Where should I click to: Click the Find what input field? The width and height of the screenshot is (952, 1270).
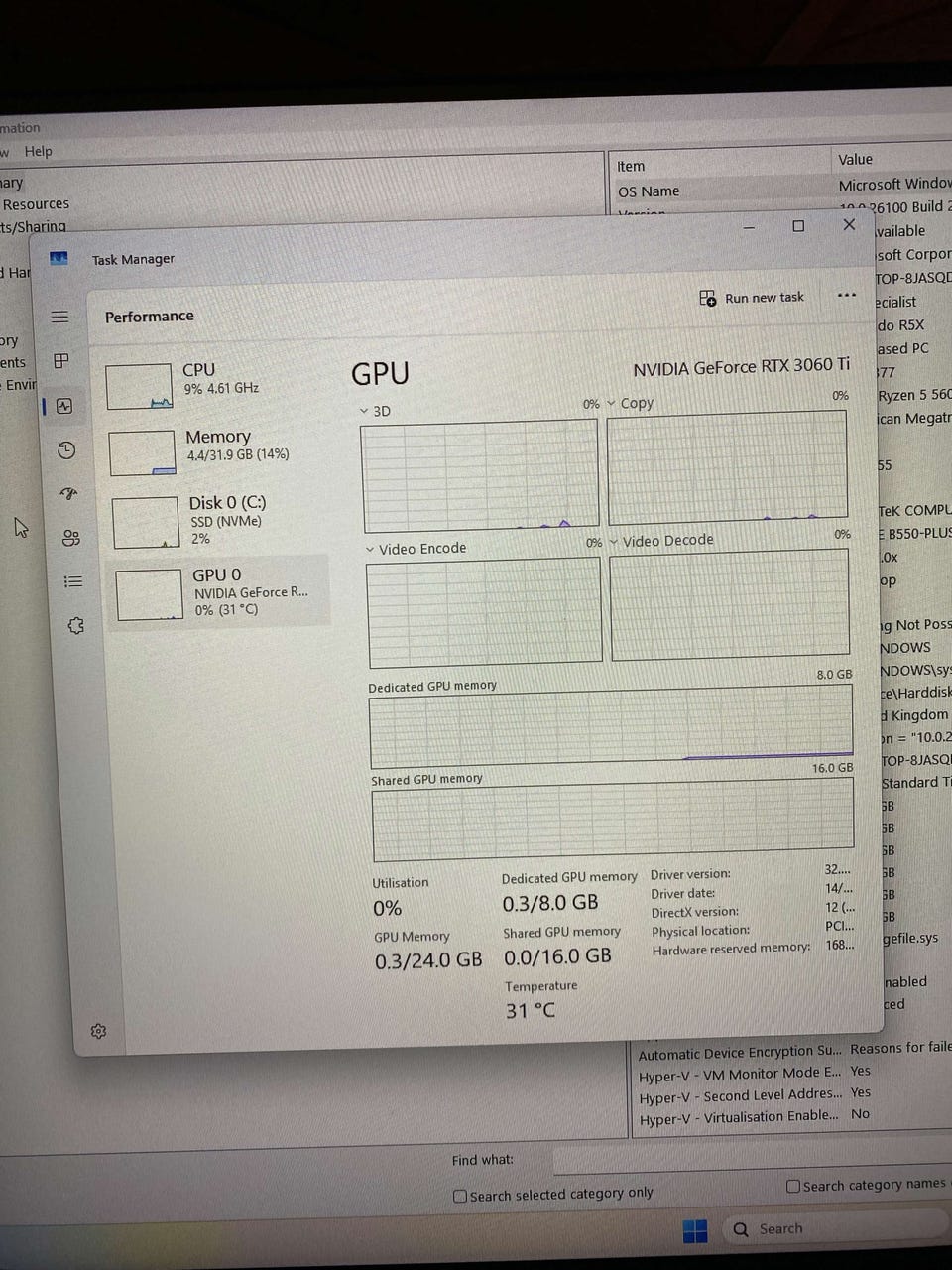[752, 1159]
